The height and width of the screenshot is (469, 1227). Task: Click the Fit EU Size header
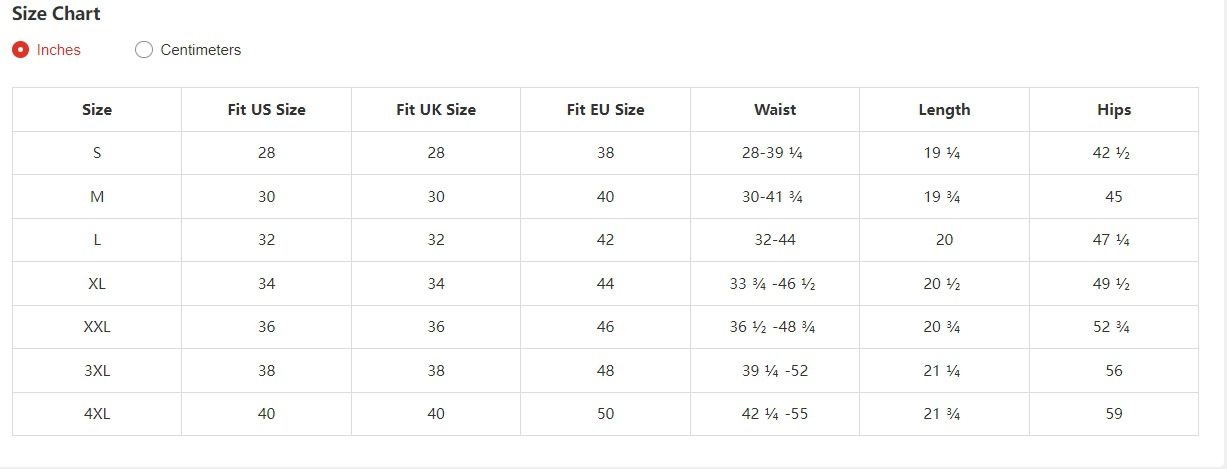605,110
